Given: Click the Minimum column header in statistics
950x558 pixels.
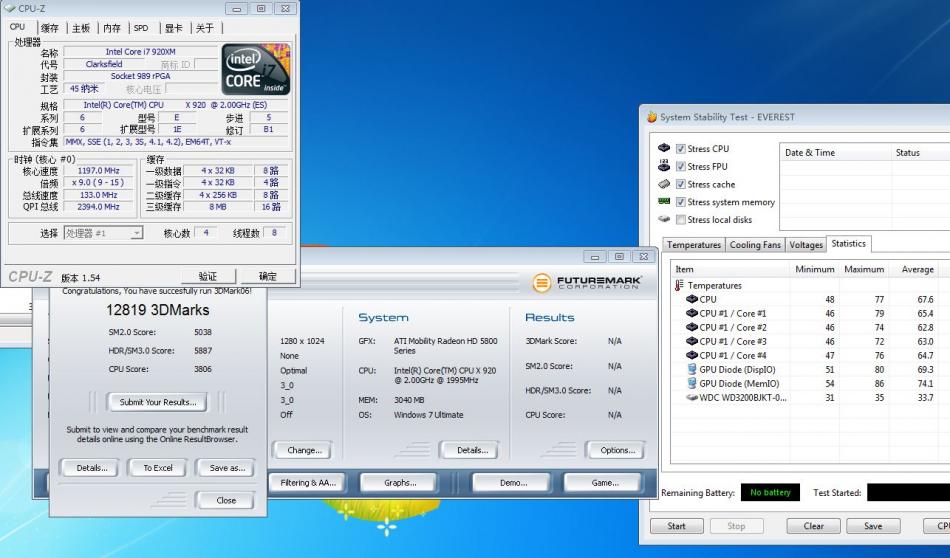Looking at the screenshot, I should (814, 269).
